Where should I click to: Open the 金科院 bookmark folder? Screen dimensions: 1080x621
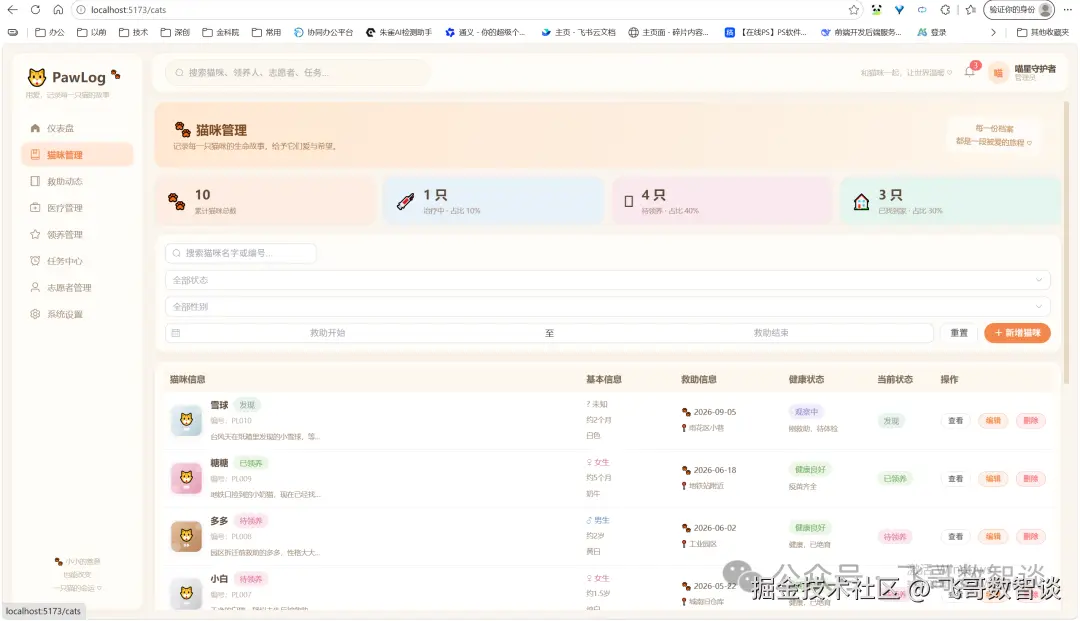click(220, 32)
